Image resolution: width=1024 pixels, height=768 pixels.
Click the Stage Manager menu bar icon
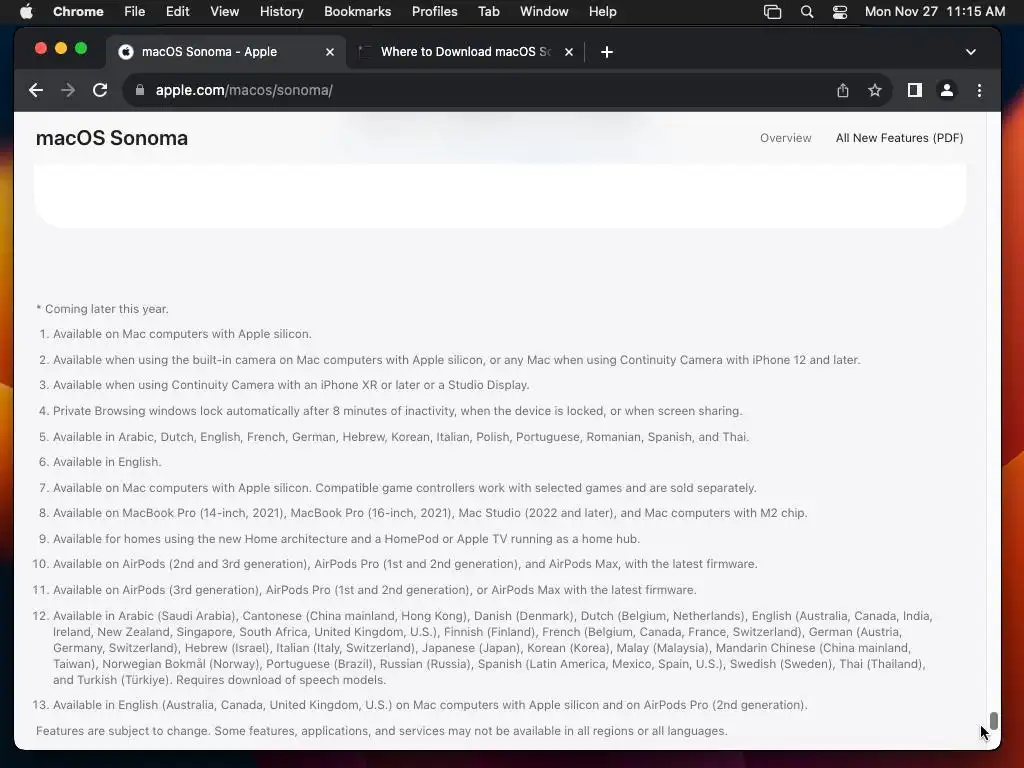pyautogui.click(x=773, y=11)
